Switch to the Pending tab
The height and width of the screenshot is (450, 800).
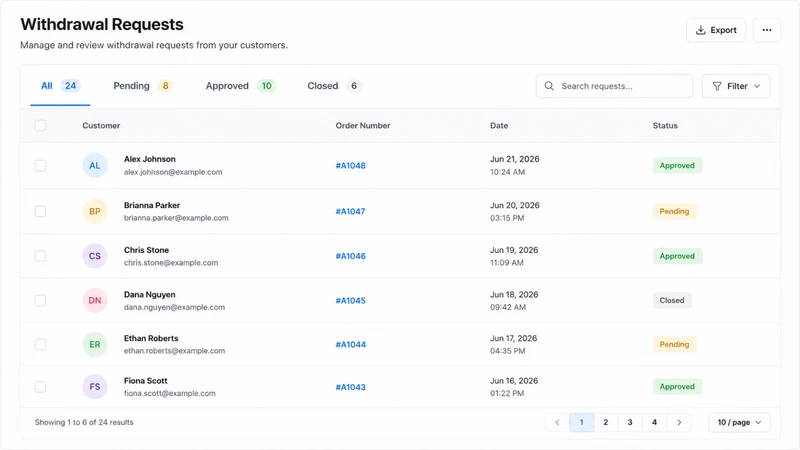pos(142,86)
